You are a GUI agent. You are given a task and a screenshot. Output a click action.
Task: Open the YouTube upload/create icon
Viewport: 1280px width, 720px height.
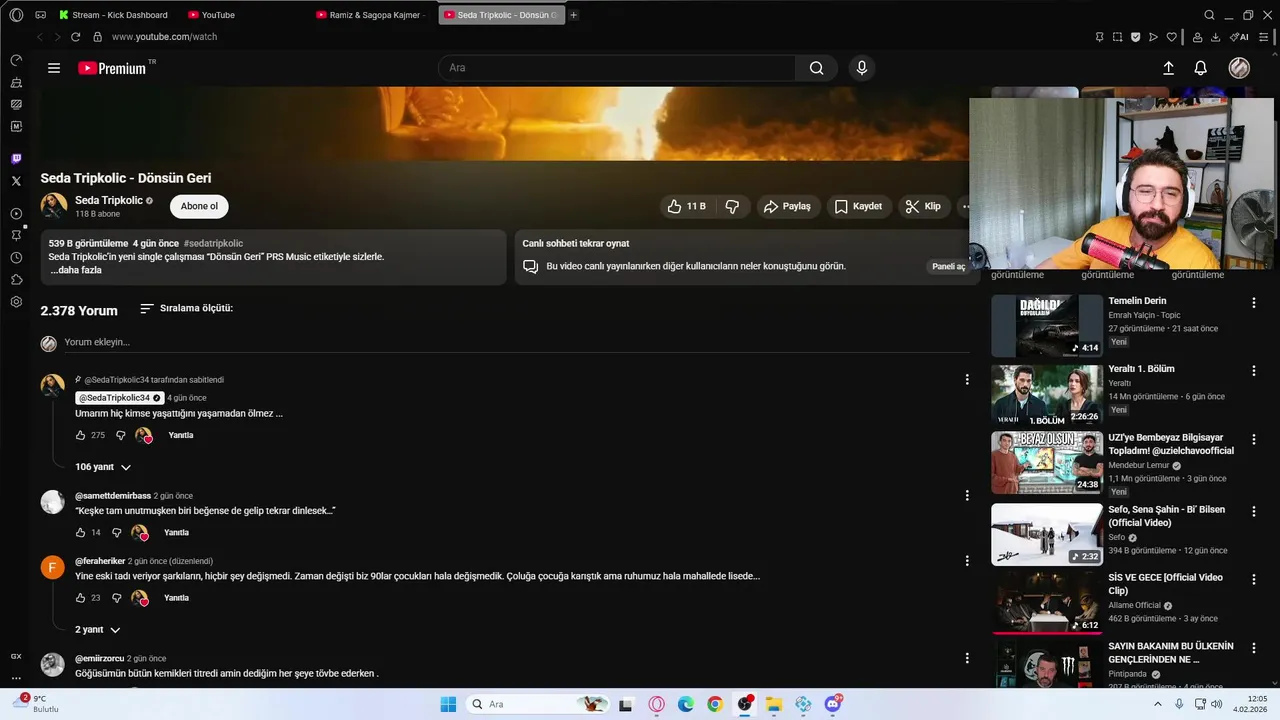1168,68
